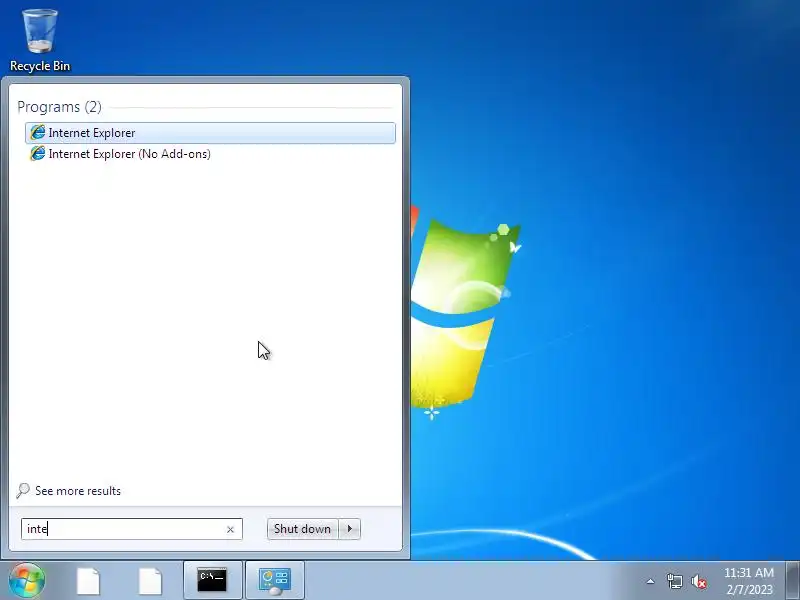
Task: Click the Shut down button
Action: click(x=302, y=529)
